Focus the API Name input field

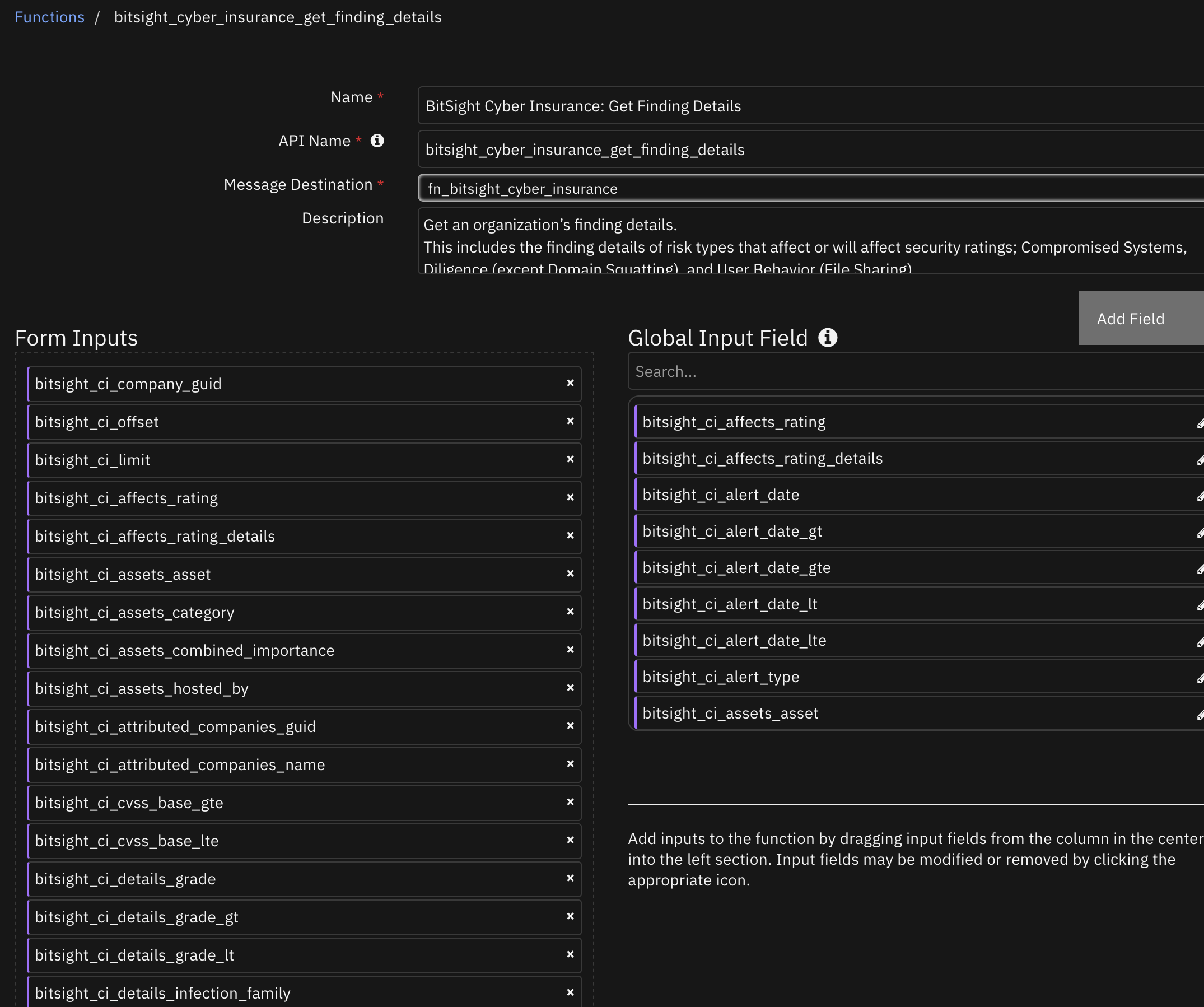[811, 149]
